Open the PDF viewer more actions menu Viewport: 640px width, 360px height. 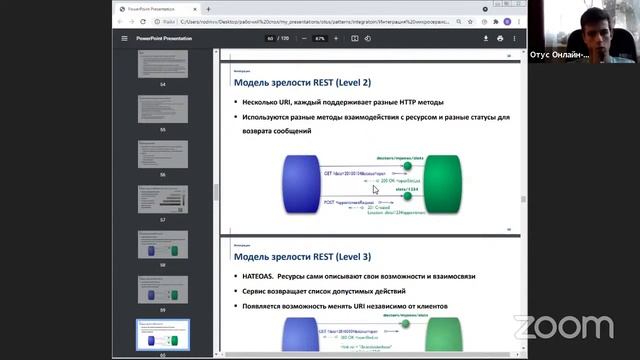tap(514, 38)
